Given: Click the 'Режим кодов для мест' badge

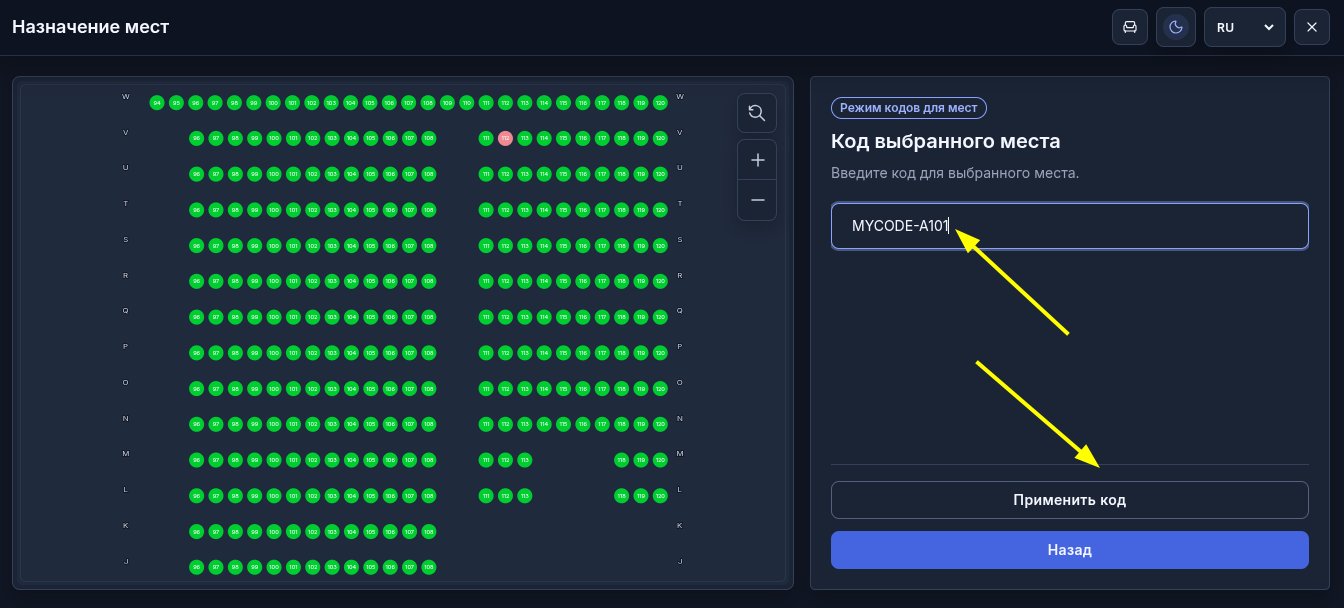Looking at the screenshot, I should [909, 108].
